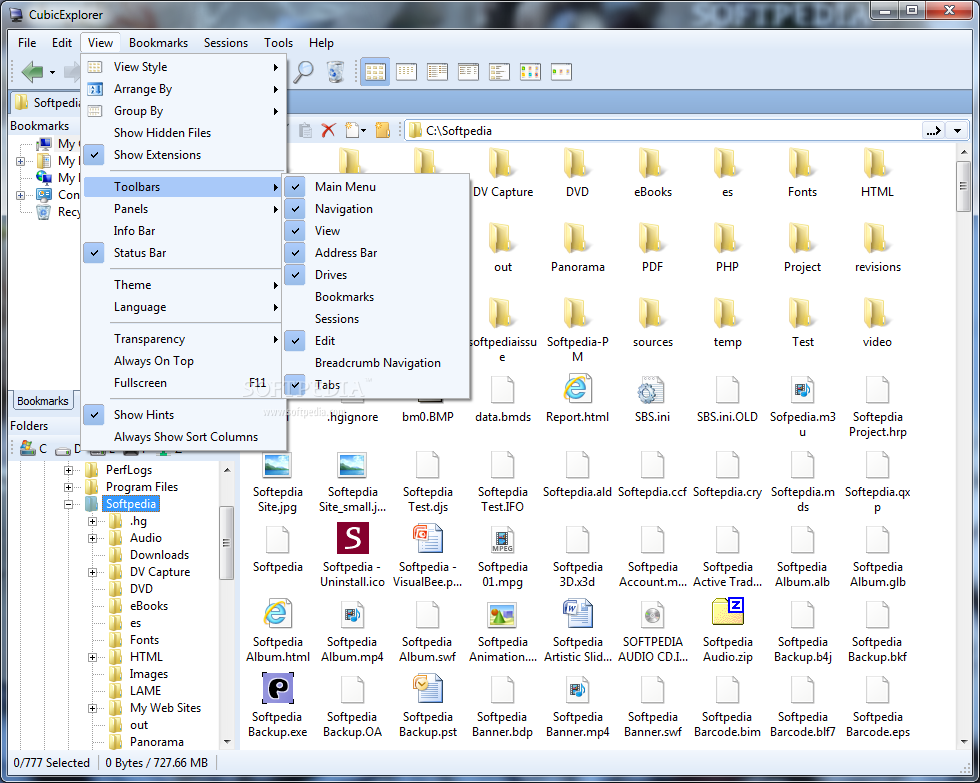Expand the Panels submenu

point(184,209)
